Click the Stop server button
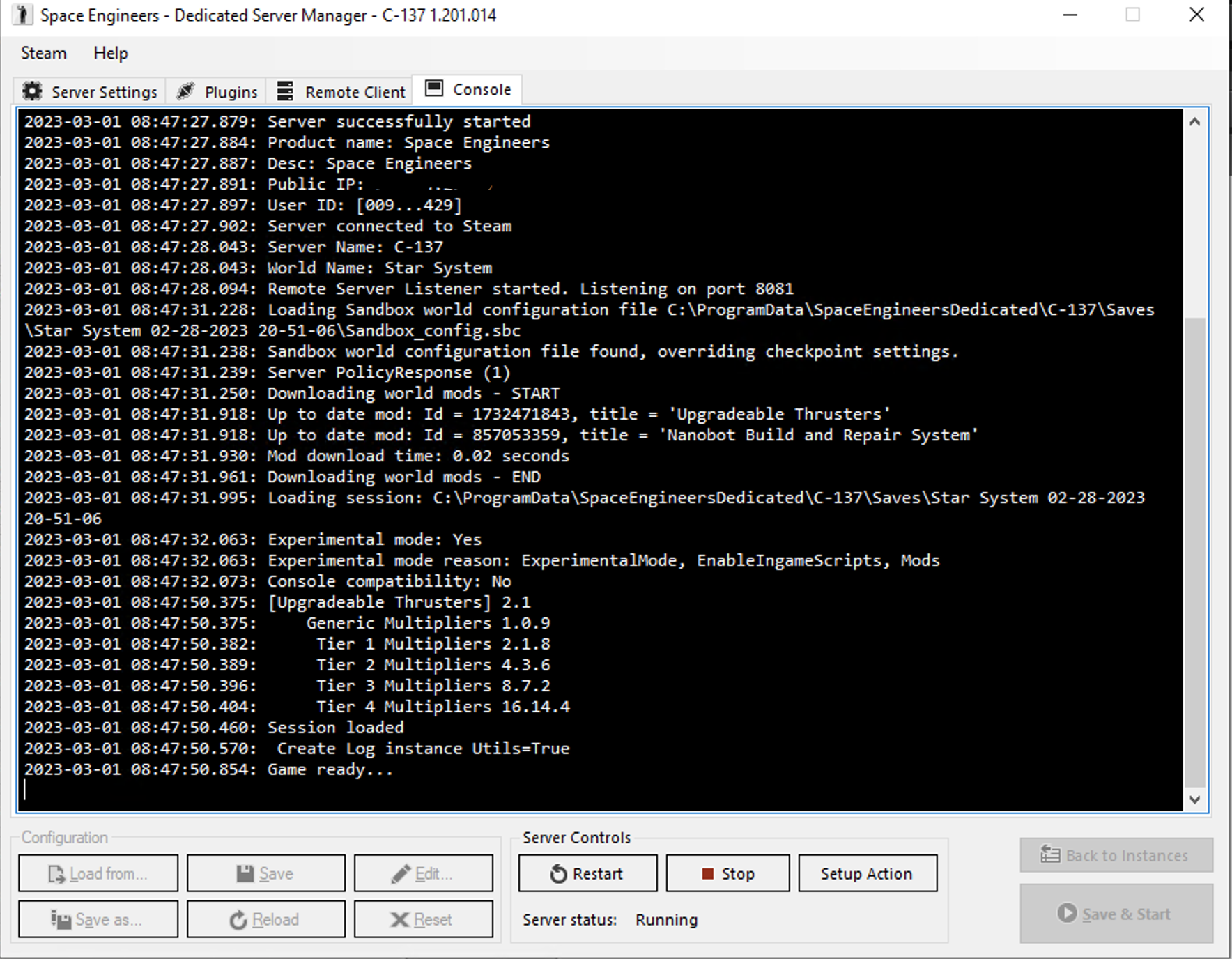Screen dimensions: 1232x959 (727, 873)
